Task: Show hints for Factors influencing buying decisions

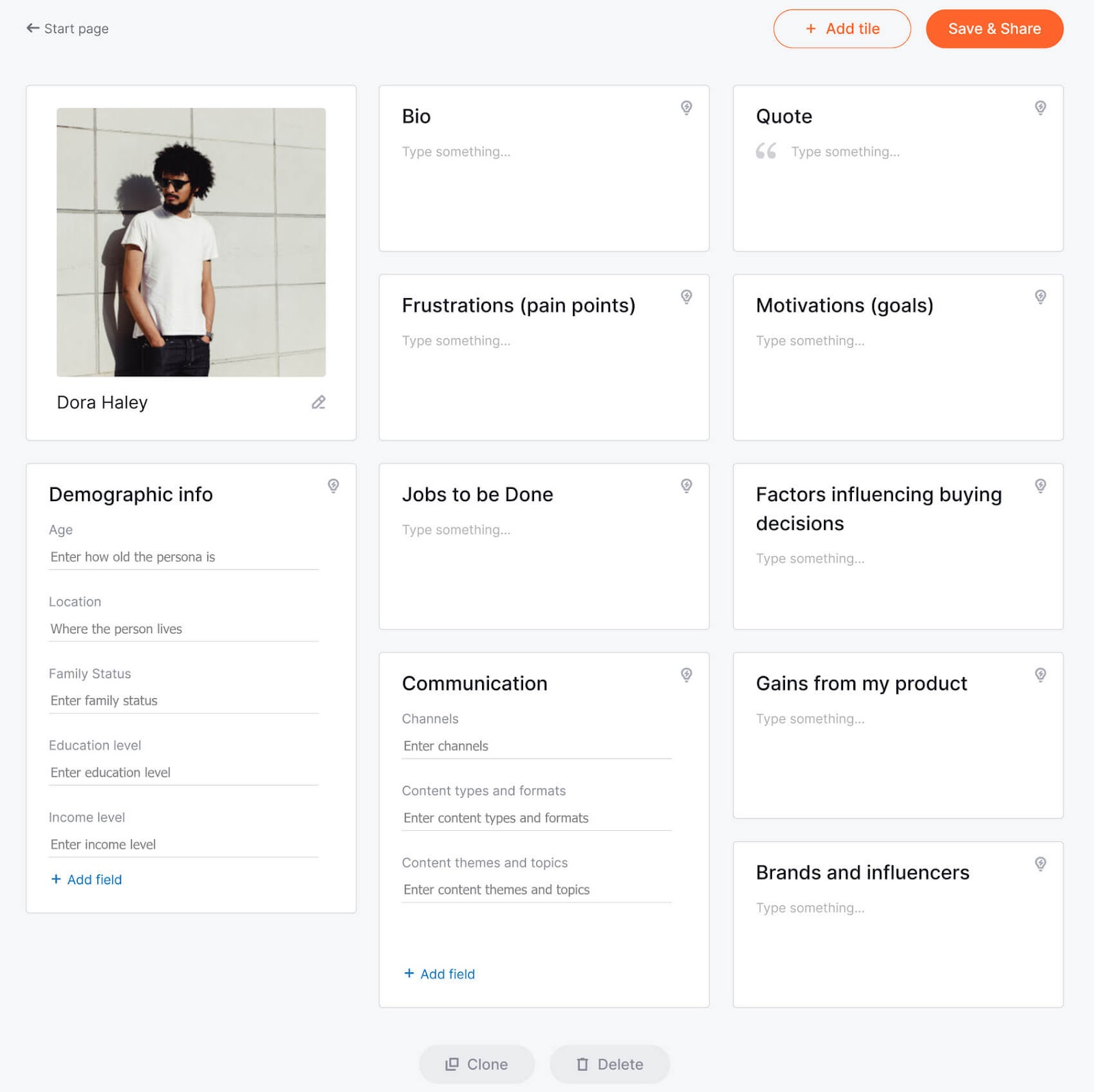Action: 1040,486
